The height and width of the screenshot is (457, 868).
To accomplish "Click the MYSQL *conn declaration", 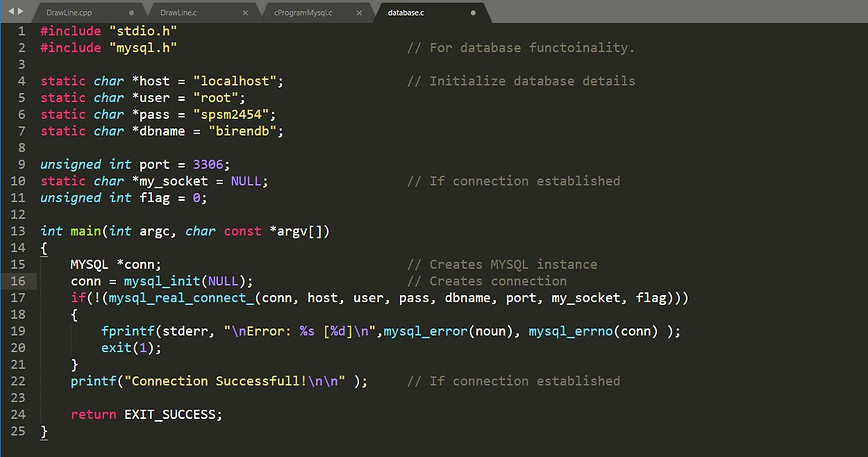I will [116, 264].
